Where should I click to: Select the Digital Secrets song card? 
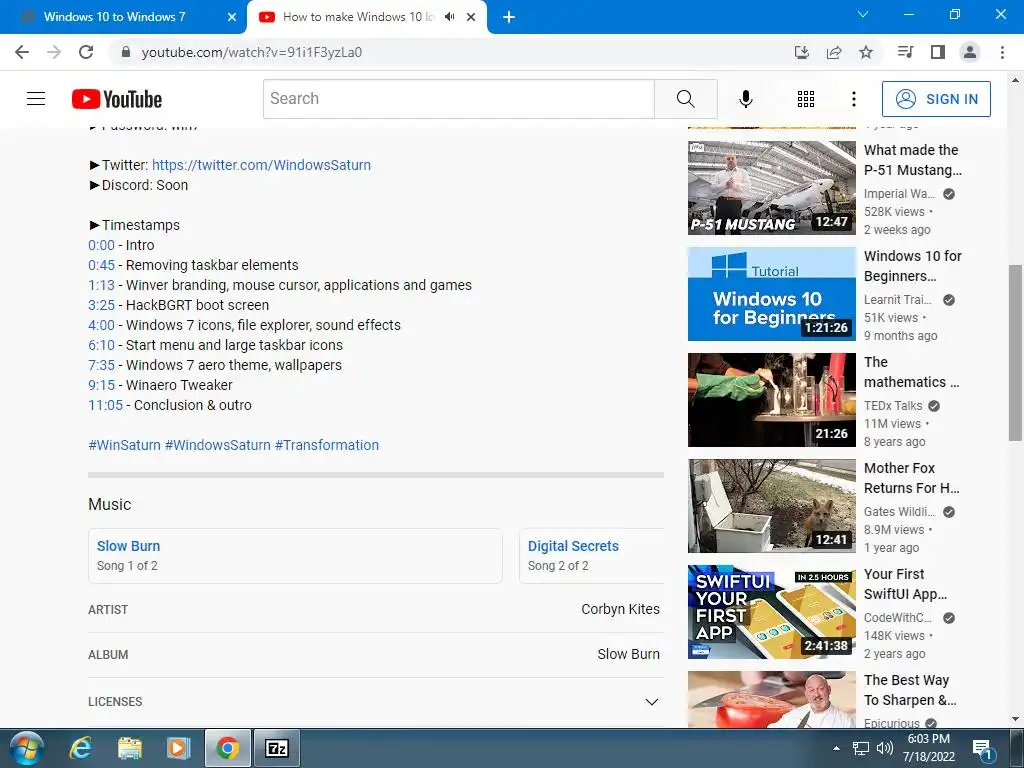[x=592, y=556]
